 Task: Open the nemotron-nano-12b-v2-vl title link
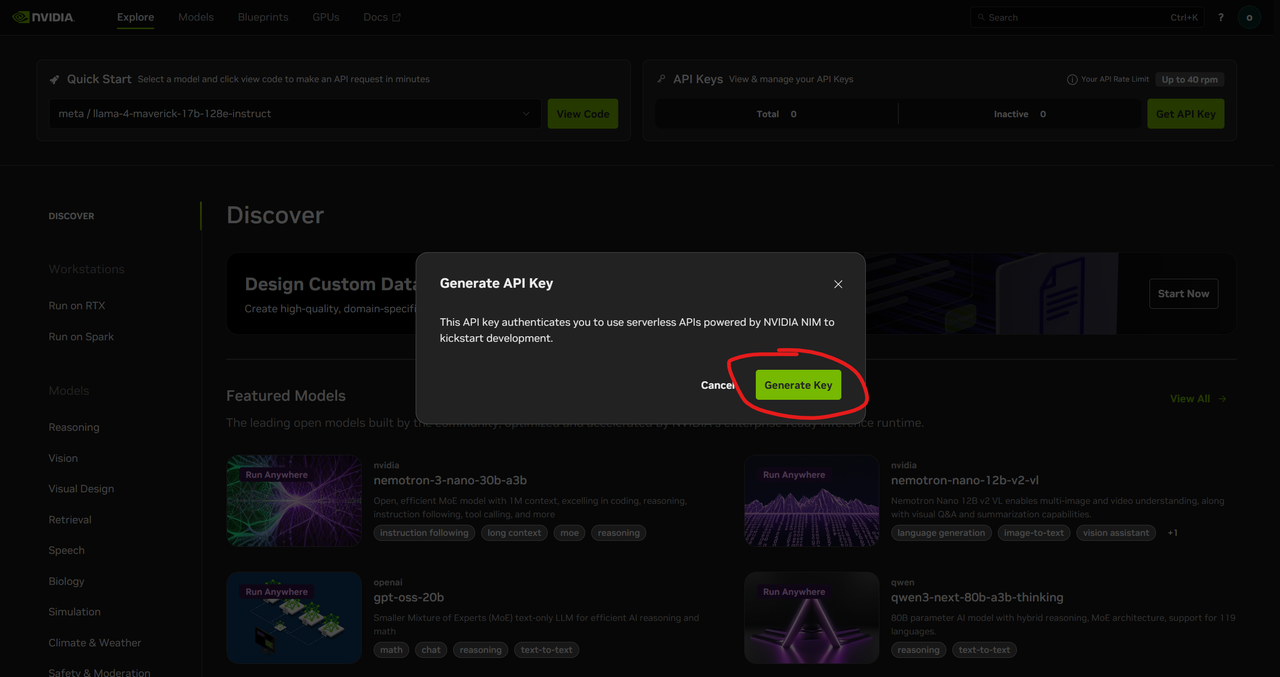click(965, 480)
